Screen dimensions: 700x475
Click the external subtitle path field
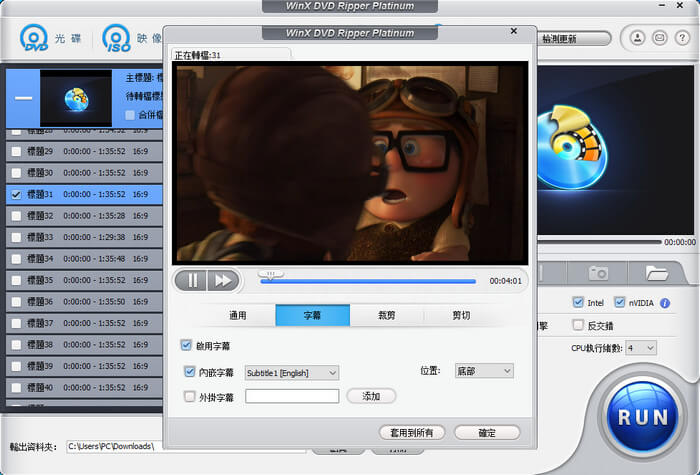click(x=292, y=396)
